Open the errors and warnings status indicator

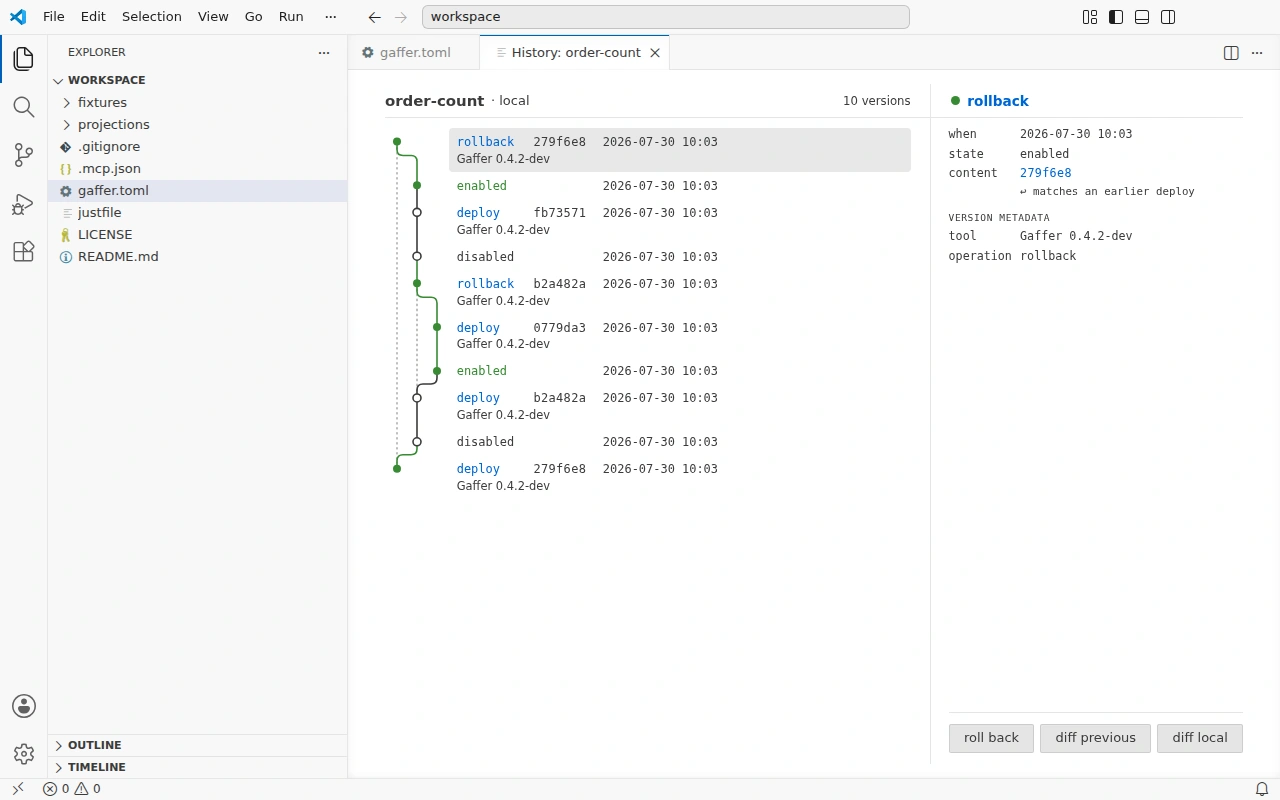point(72,789)
